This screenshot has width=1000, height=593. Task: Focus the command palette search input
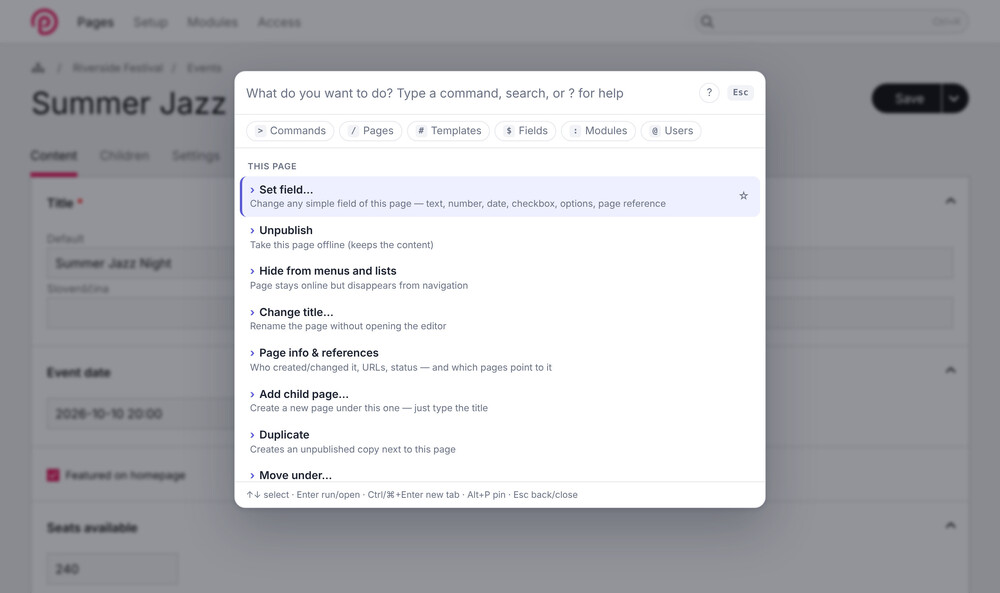click(469, 93)
